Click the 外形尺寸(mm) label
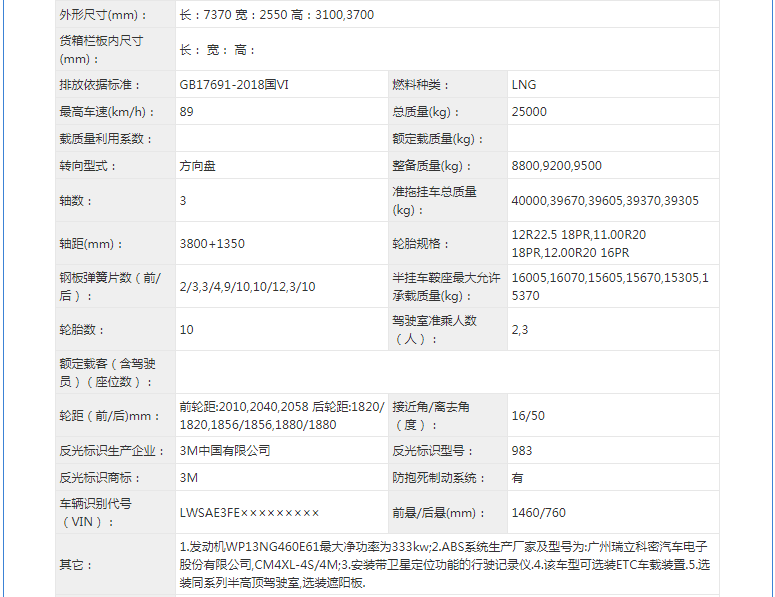 tap(103, 15)
